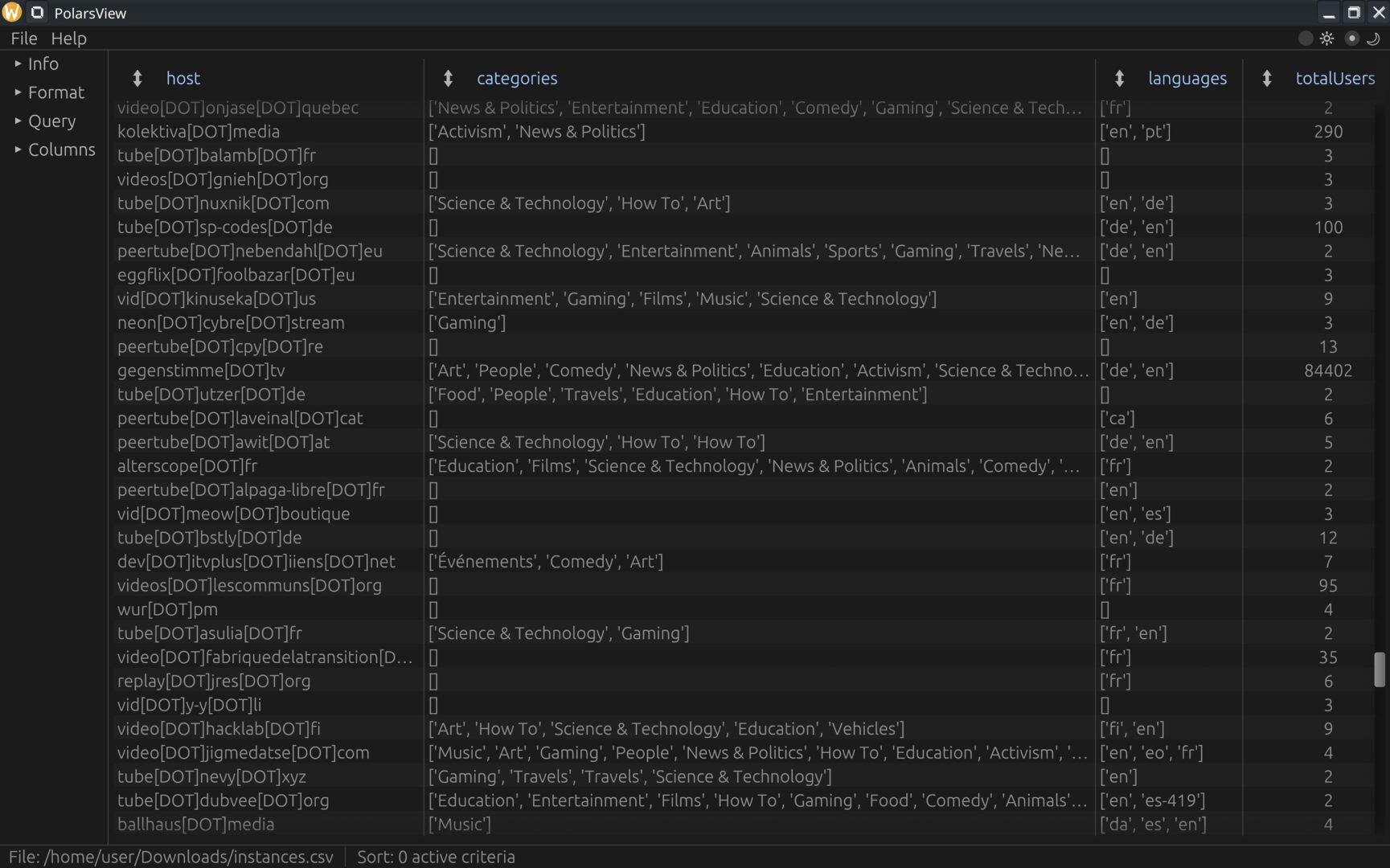Select the light theme radio button
Screen dimensions: 1390x868
click(1306, 39)
